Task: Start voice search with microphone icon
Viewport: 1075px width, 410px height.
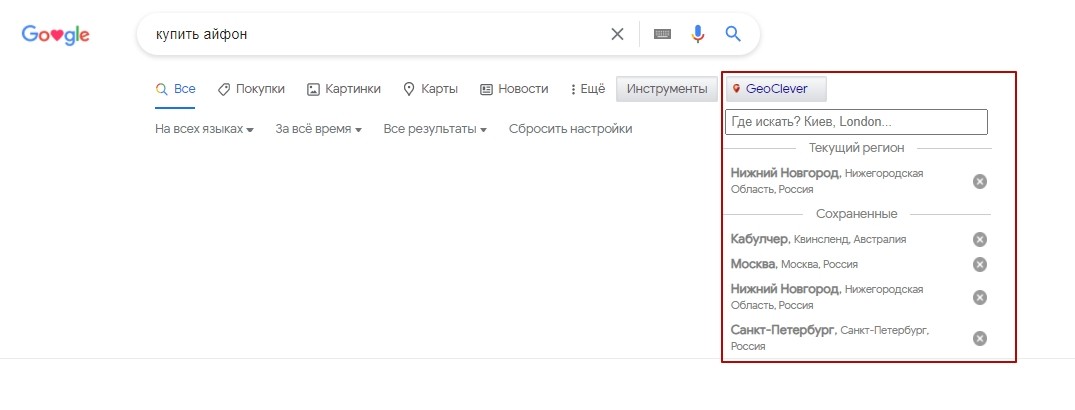Action: [698, 34]
